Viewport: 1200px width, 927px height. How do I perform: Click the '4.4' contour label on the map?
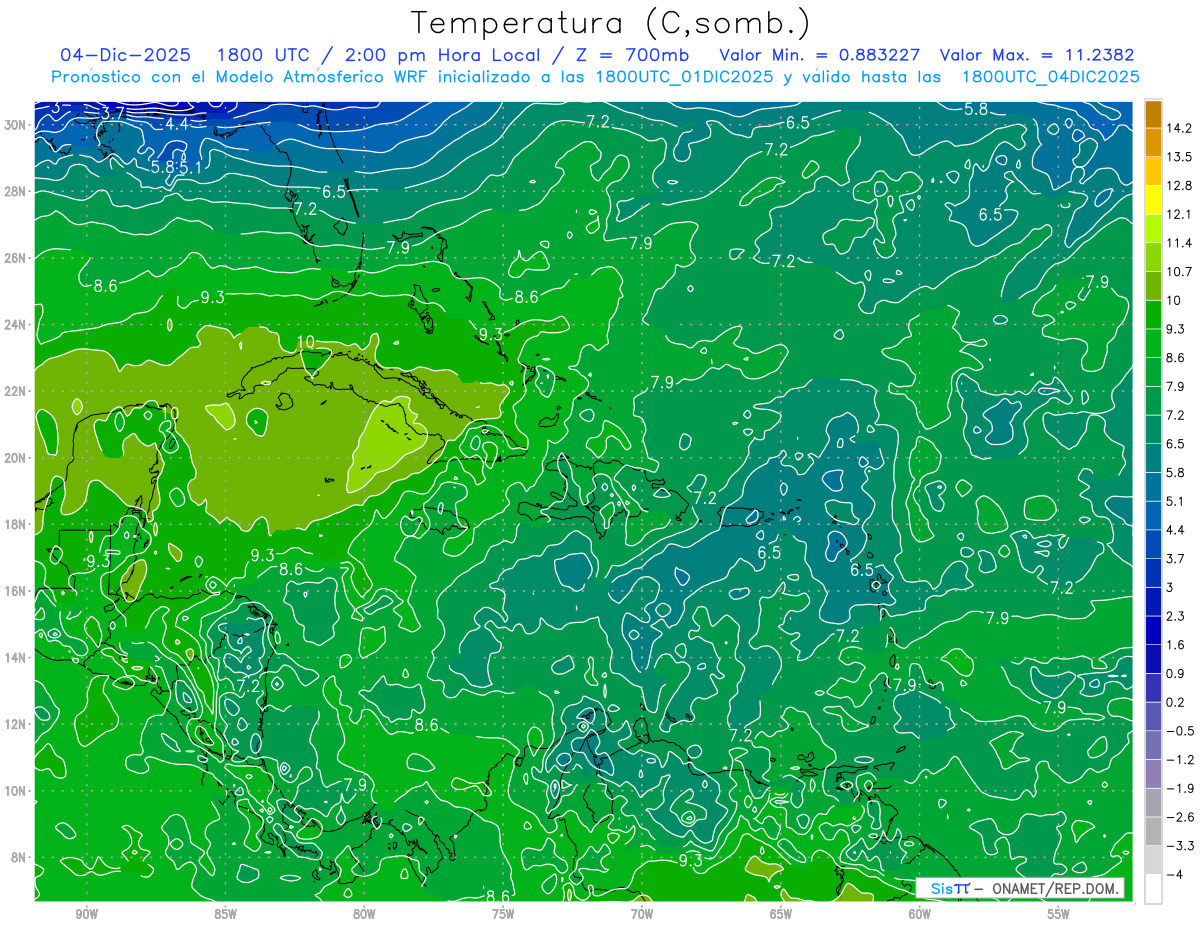pyautogui.click(x=177, y=124)
